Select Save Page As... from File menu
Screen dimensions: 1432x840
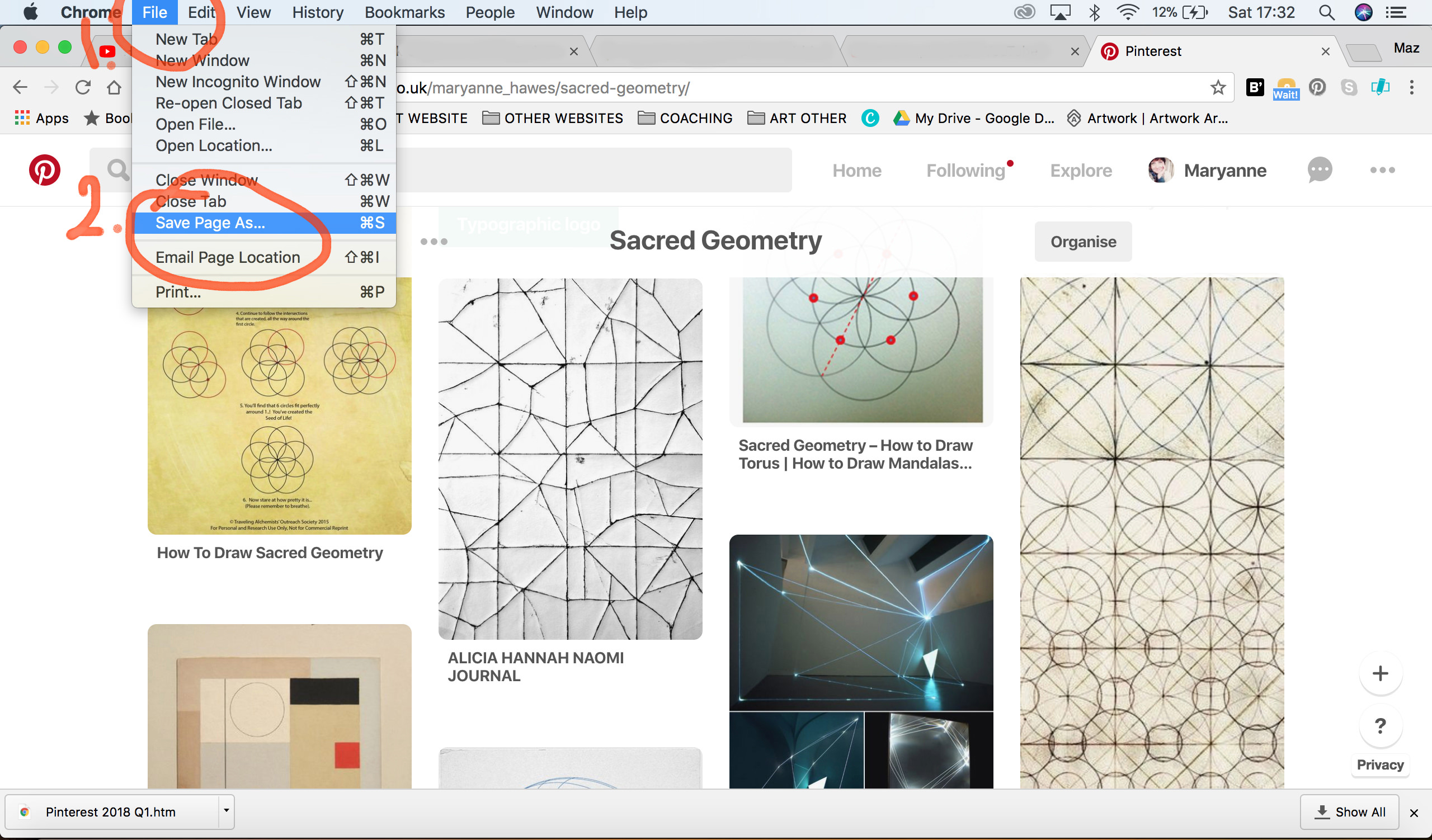(x=211, y=222)
